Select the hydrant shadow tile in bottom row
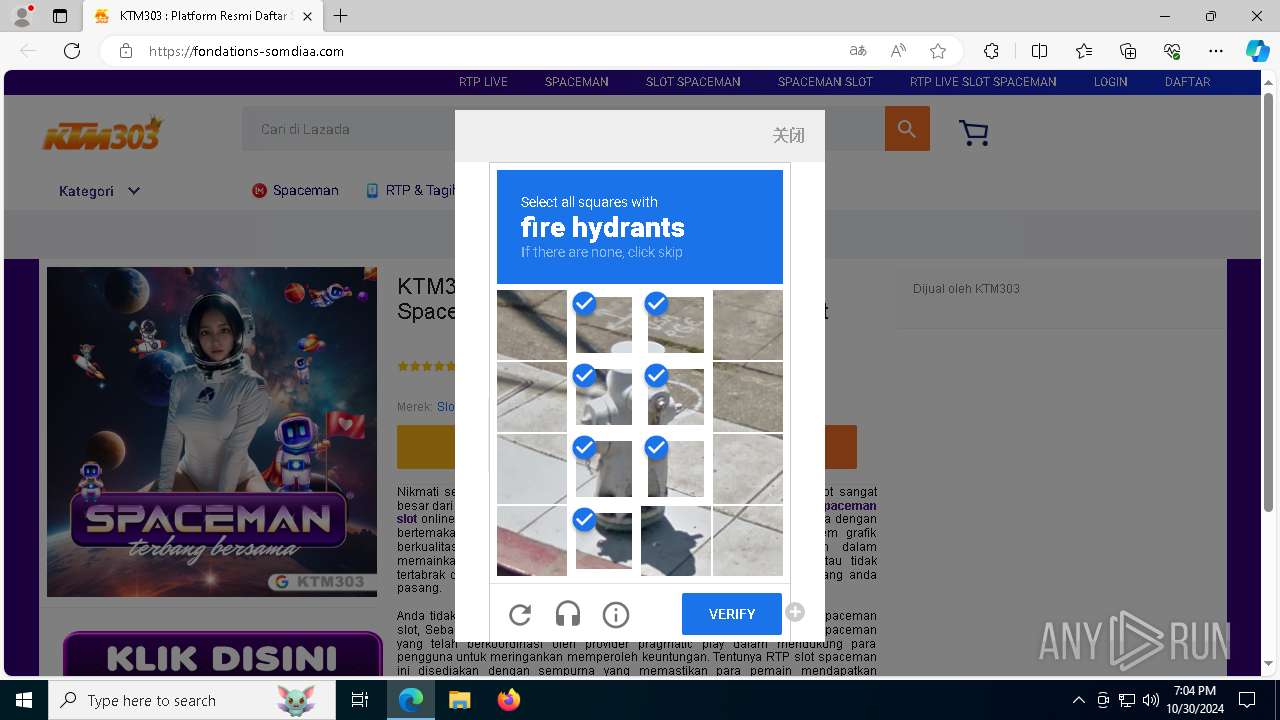The width and height of the screenshot is (1280, 720). tap(676, 541)
